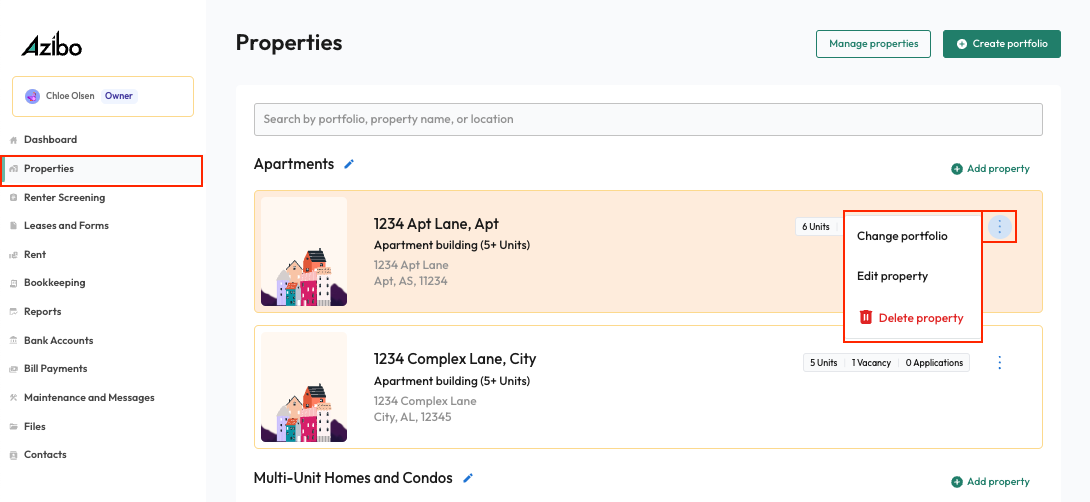Image resolution: width=1090 pixels, height=502 pixels.
Task: Add property under Multi-Unit Homes and Condos
Action: pyautogui.click(x=990, y=482)
